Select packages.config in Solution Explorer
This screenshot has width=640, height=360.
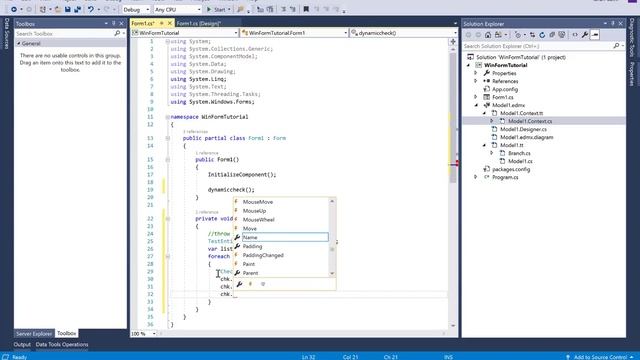pos(511,169)
